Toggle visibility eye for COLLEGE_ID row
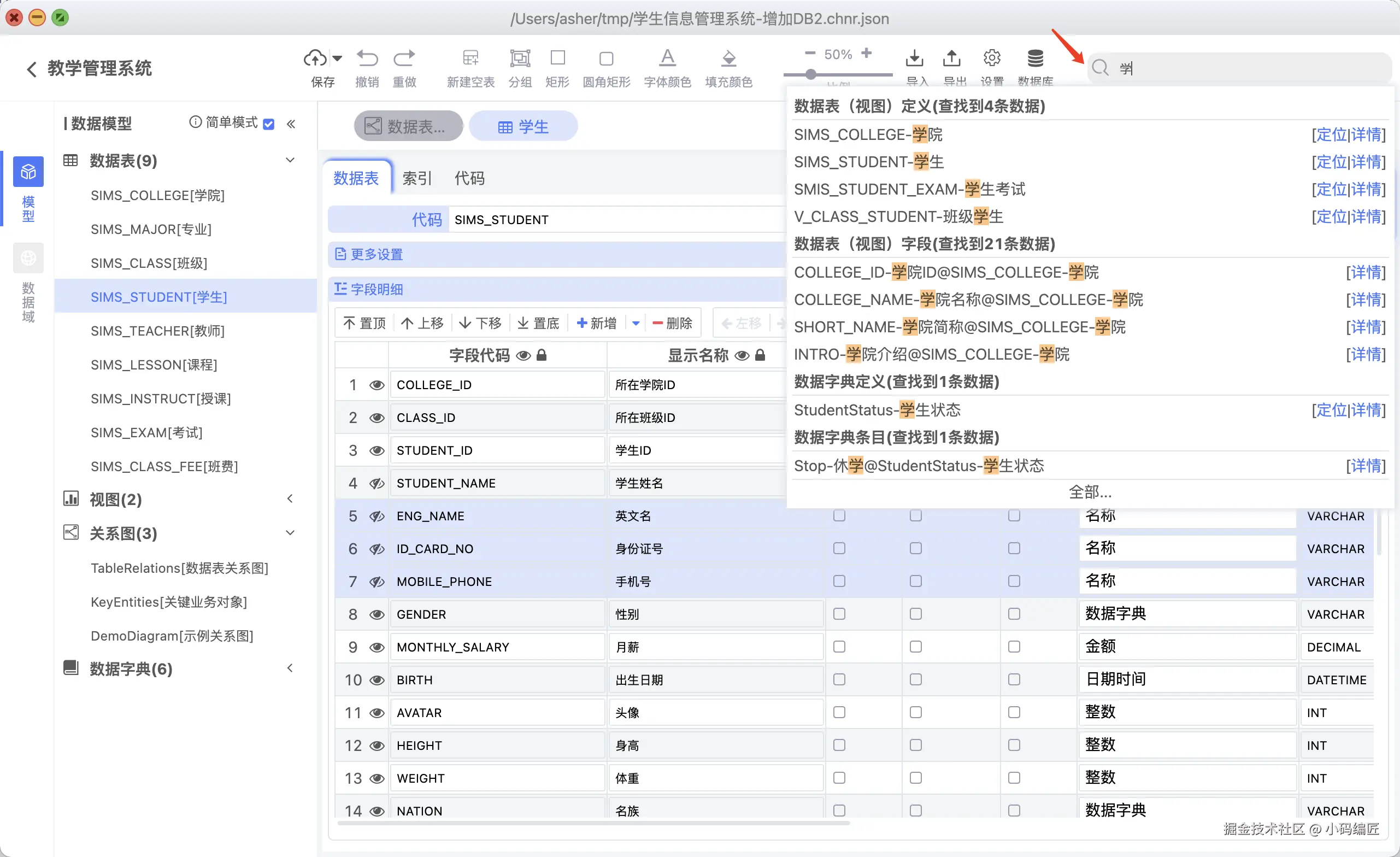1400x857 pixels. [376, 385]
